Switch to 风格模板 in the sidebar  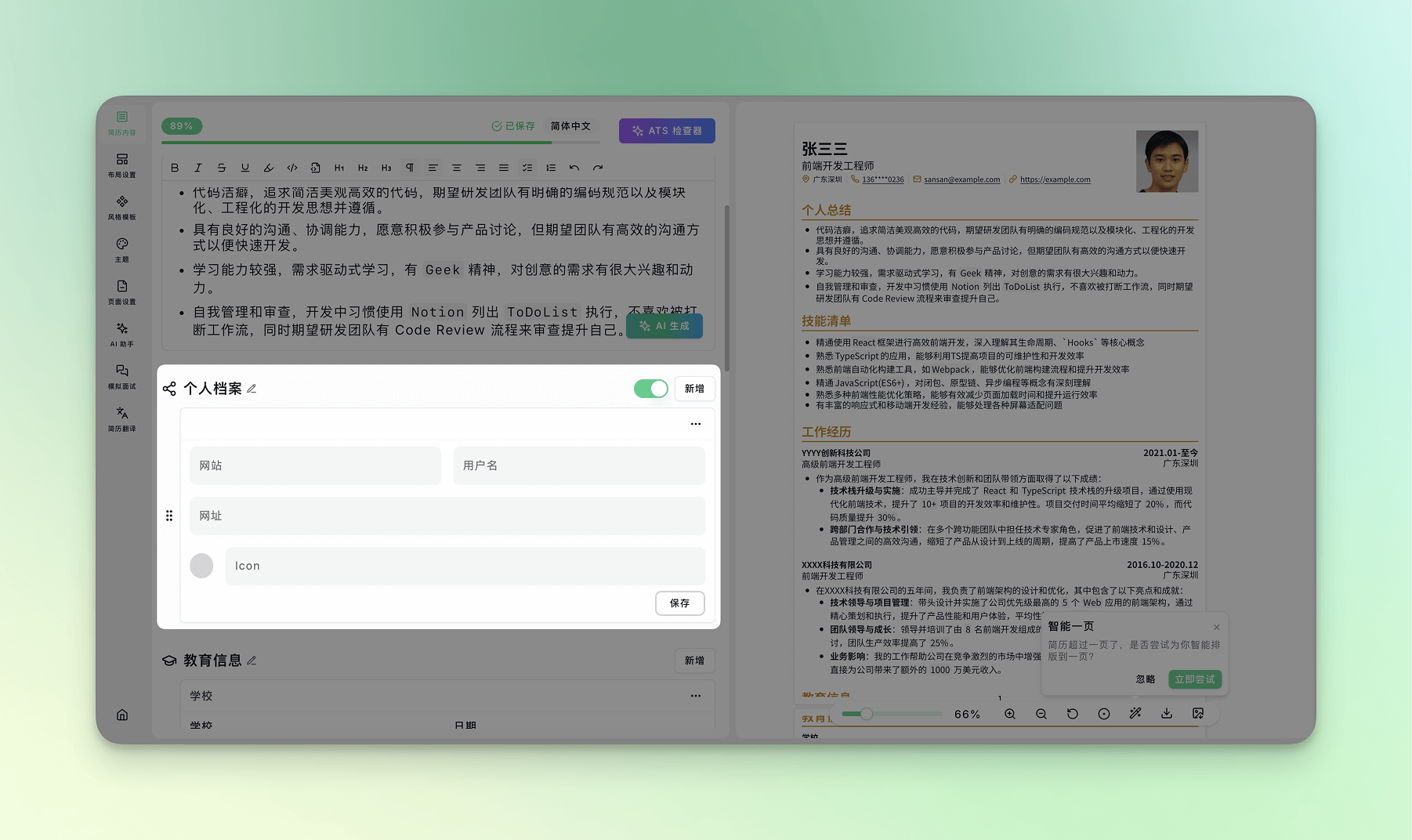tap(122, 207)
